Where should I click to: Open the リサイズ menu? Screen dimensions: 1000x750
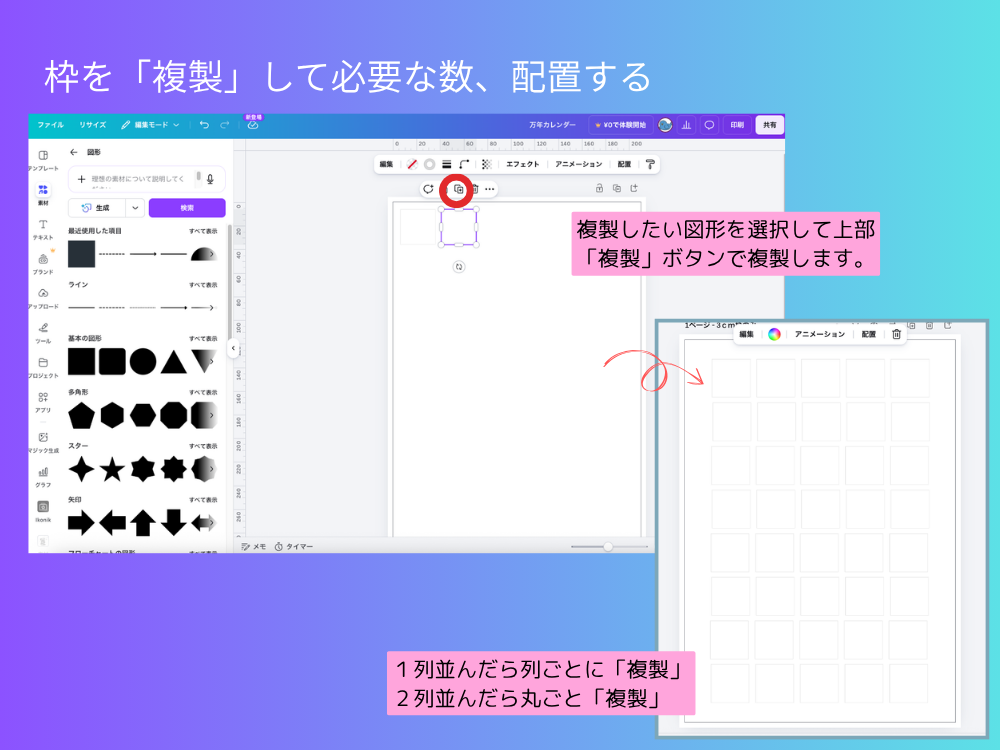(92, 125)
